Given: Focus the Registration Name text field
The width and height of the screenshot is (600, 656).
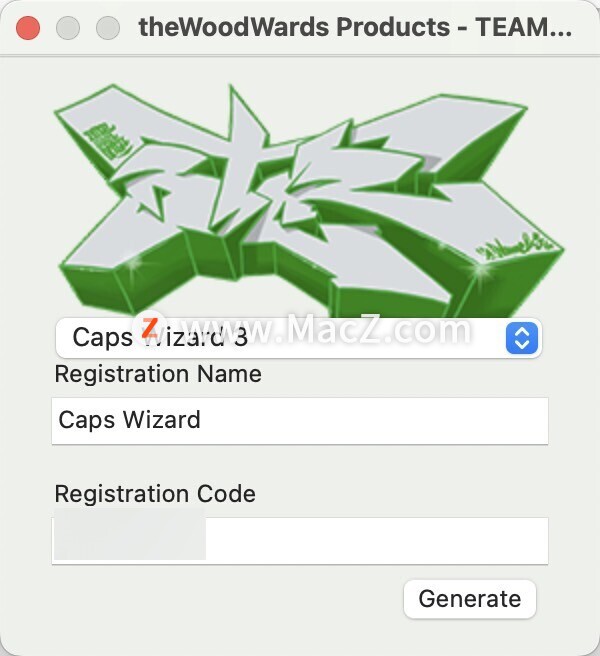Looking at the screenshot, I should coord(300,420).
